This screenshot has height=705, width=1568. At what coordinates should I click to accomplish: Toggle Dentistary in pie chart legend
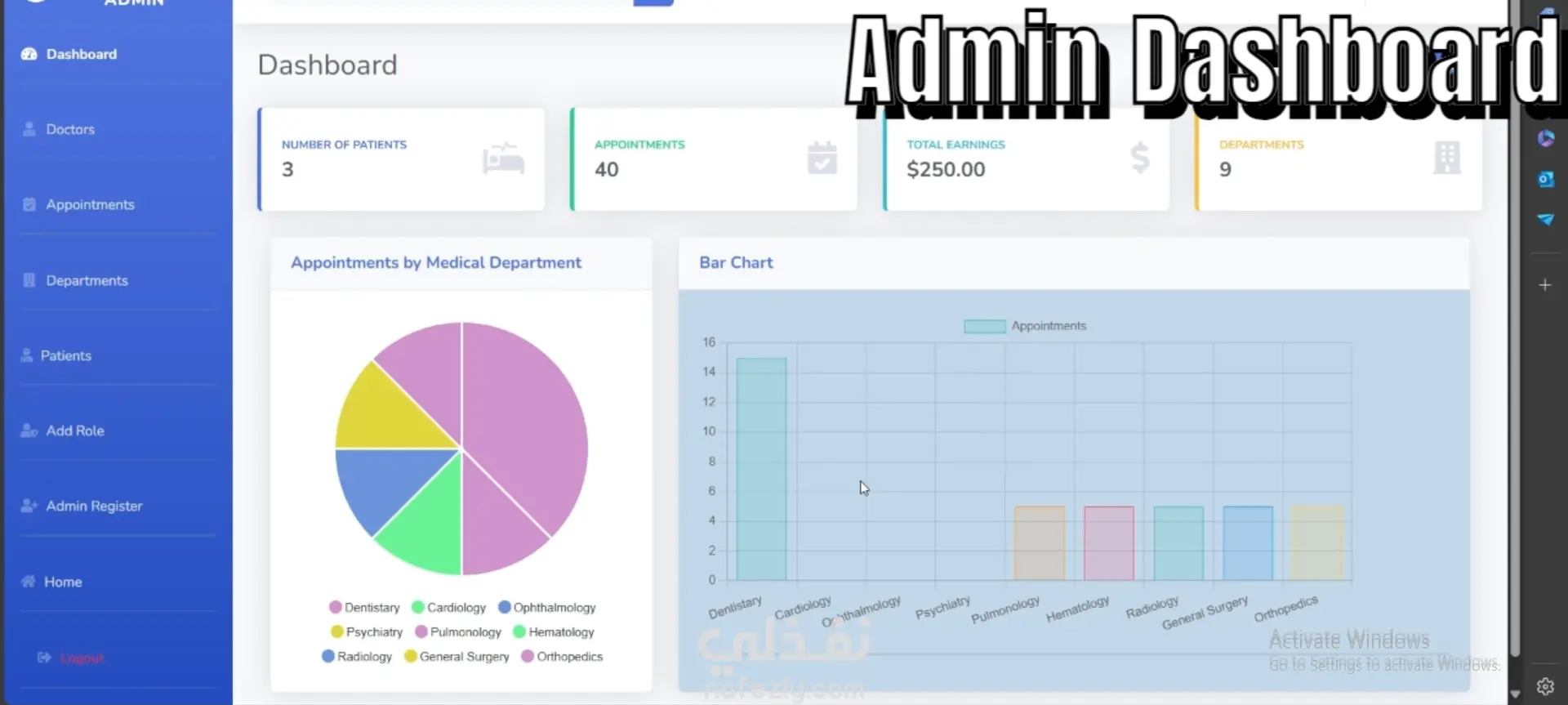364,607
